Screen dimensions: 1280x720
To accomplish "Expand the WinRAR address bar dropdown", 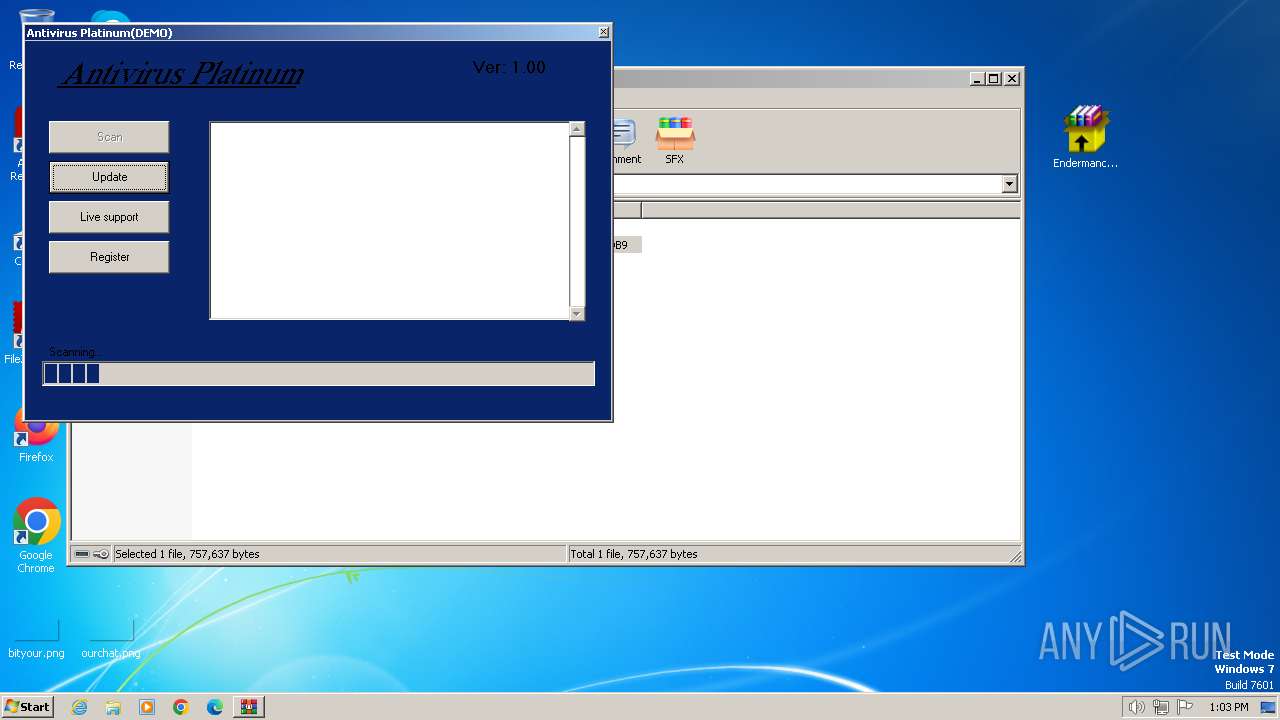I will (x=1009, y=184).
